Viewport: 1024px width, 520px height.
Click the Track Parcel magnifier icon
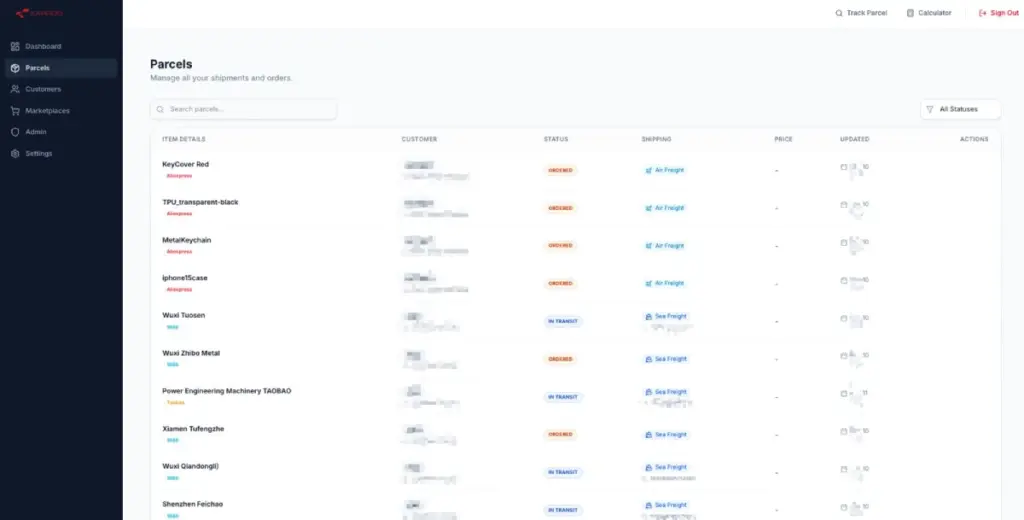(839, 13)
